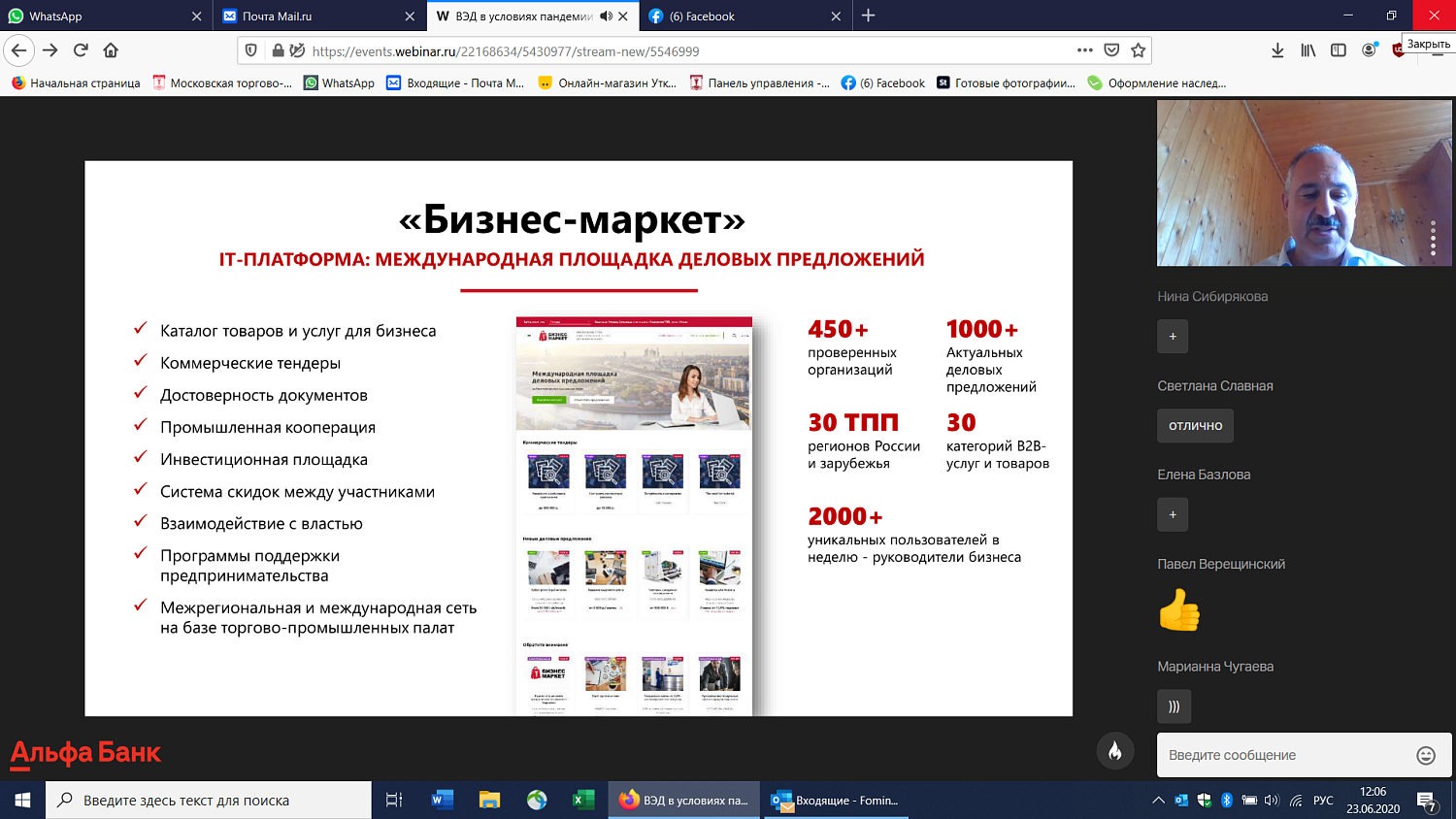Screen dimensions: 1456x819
Task: Click Альфа Банк logo
Action: (85, 754)
